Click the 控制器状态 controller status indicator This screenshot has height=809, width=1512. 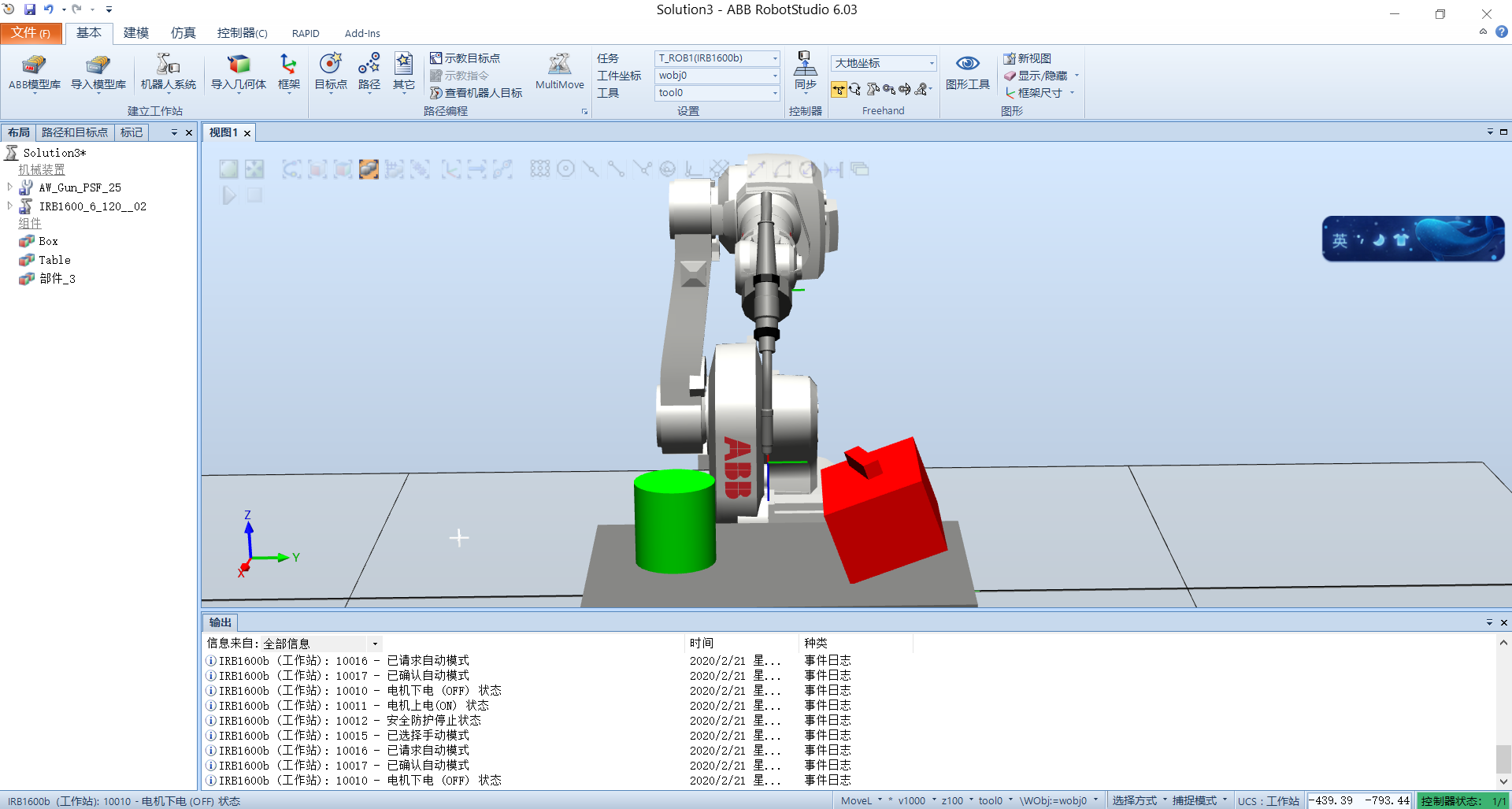tap(1463, 800)
